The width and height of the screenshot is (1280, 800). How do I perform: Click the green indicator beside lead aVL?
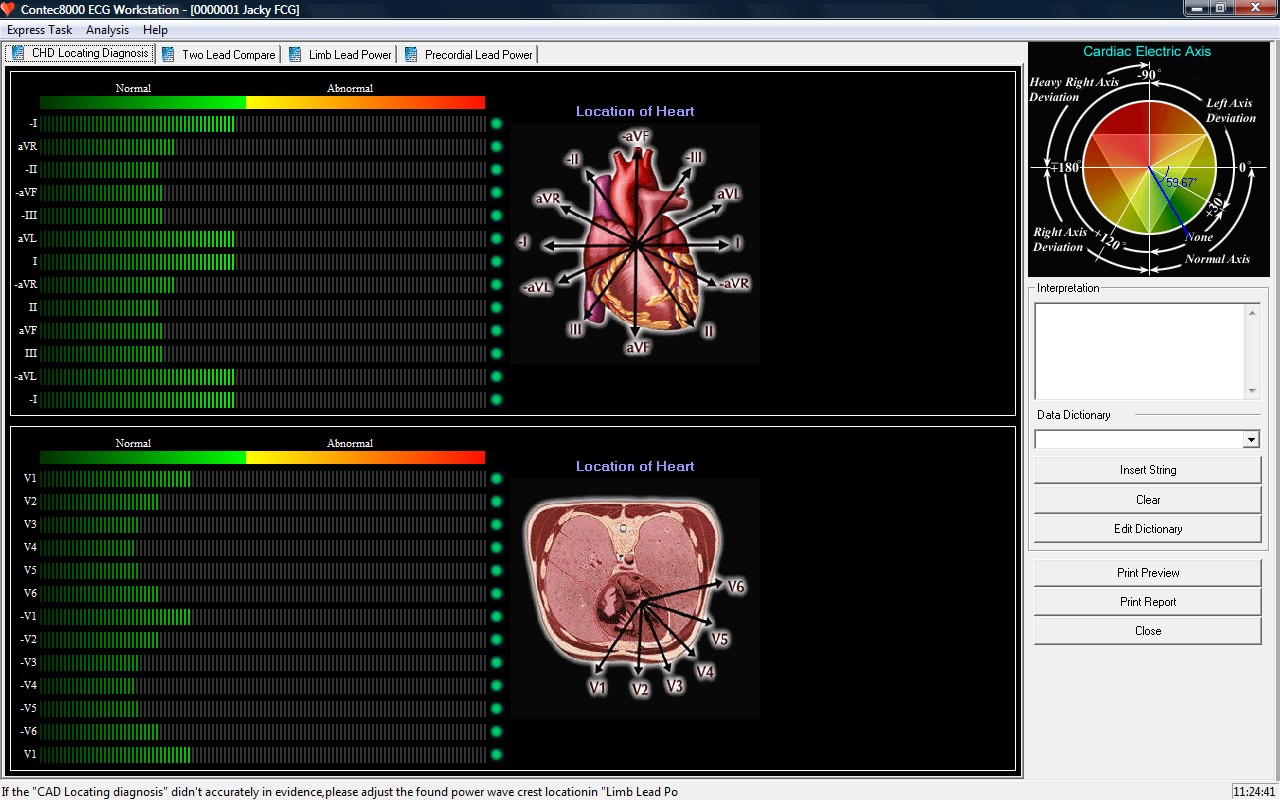pyautogui.click(x=496, y=239)
